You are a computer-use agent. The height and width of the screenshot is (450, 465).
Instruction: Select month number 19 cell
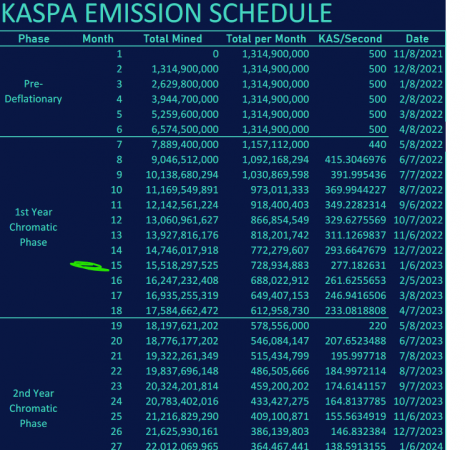point(116,326)
